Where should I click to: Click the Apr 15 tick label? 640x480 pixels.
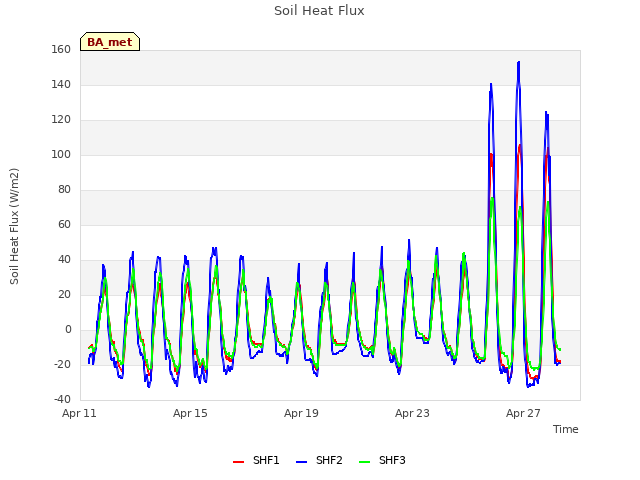pos(190,413)
